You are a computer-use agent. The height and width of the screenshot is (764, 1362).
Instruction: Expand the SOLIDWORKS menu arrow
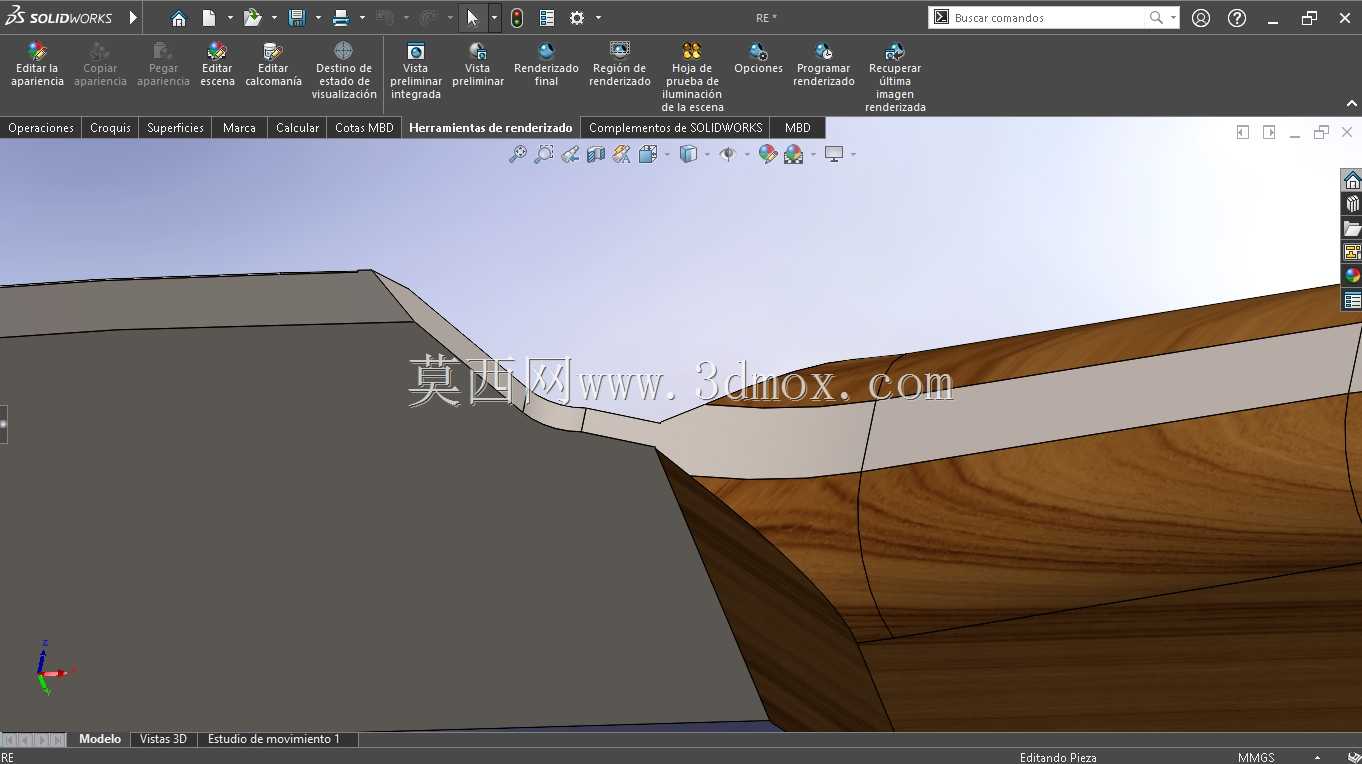133,18
